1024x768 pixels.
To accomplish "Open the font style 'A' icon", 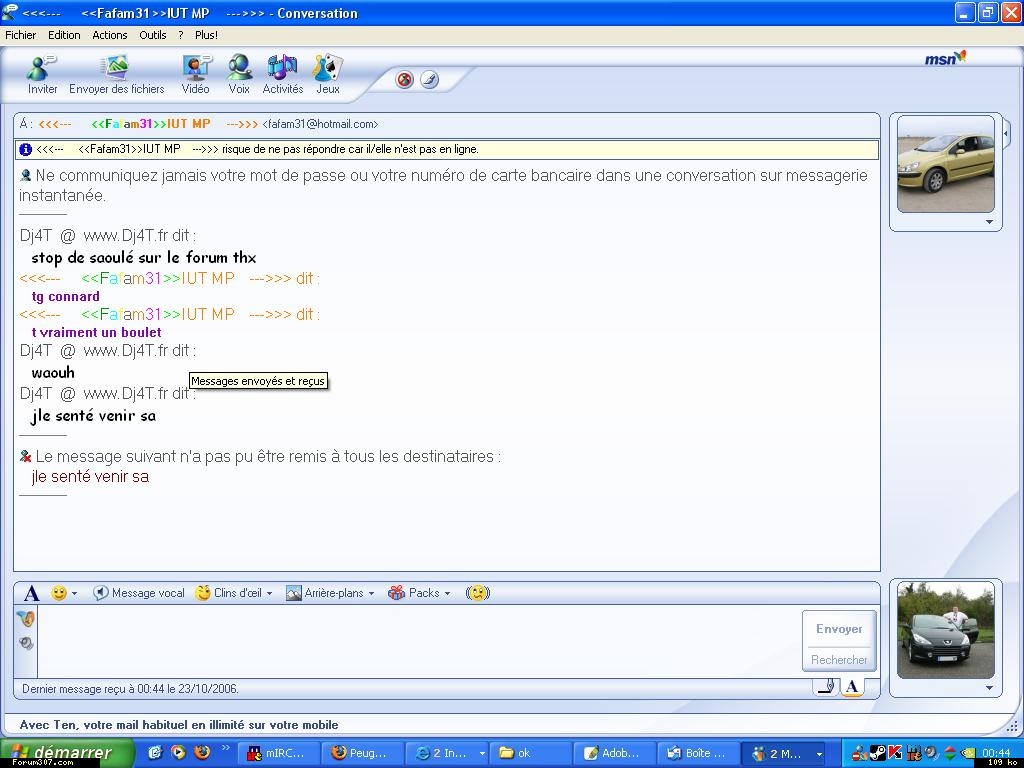I will (31, 593).
